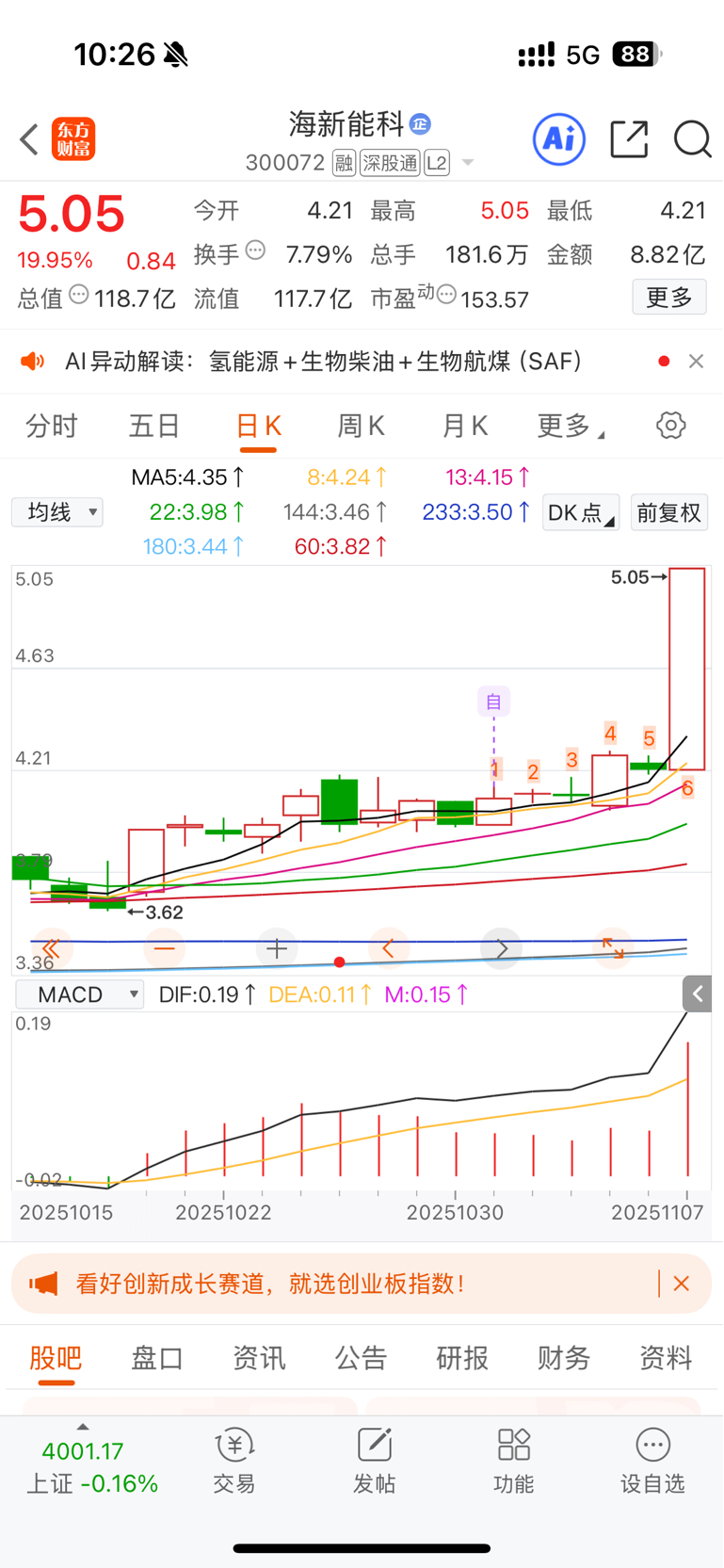The height and width of the screenshot is (1568, 724).
Task: Switch to 资讯 tab
Action: (259, 1358)
